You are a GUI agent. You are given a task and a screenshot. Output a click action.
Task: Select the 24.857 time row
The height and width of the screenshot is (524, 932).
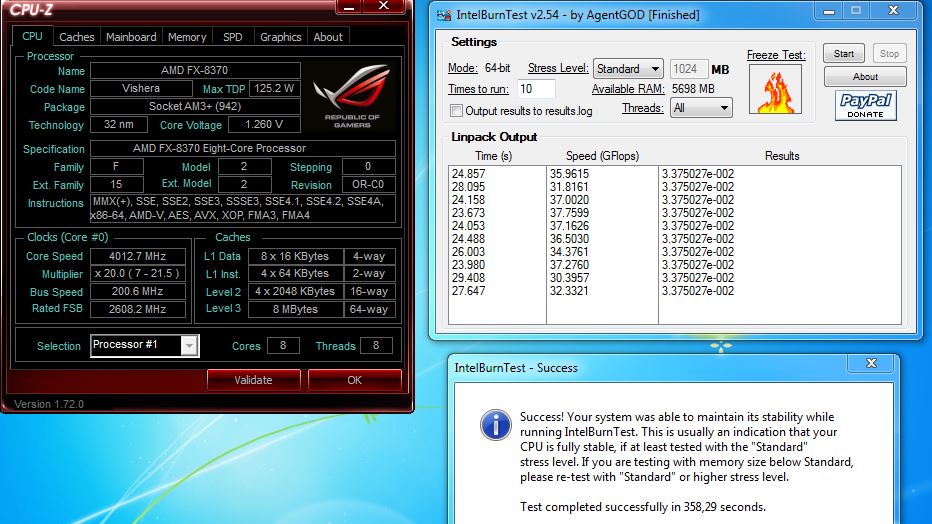tap(468, 174)
